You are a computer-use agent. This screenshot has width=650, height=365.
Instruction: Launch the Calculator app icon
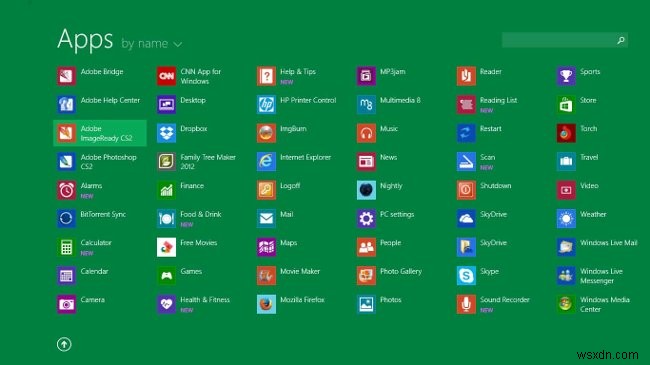(66, 247)
